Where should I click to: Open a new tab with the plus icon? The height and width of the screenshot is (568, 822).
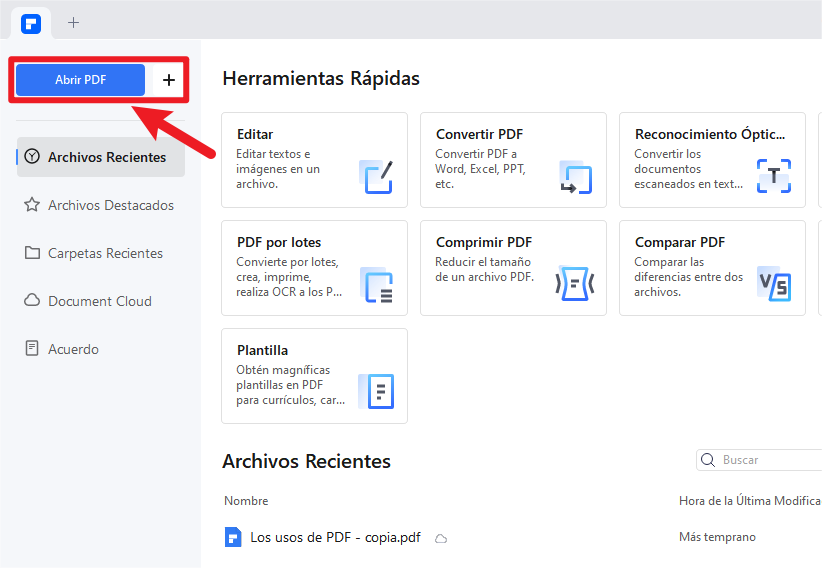(x=73, y=23)
